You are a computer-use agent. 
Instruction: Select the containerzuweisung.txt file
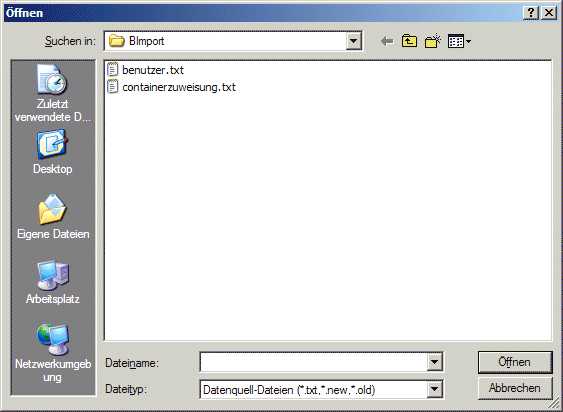click(x=179, y=87)
